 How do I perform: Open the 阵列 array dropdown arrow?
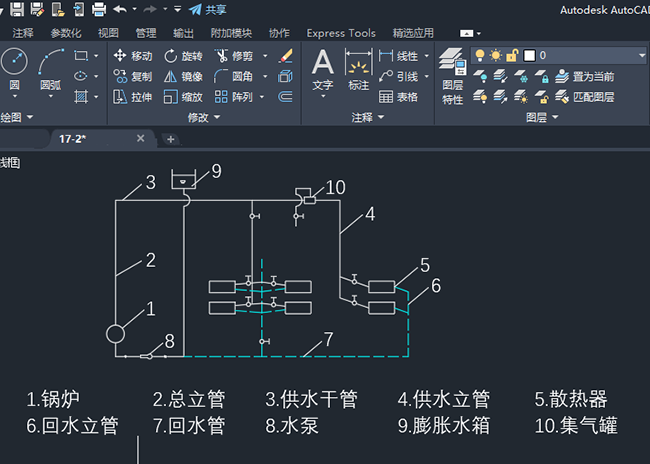coord(262,97)
